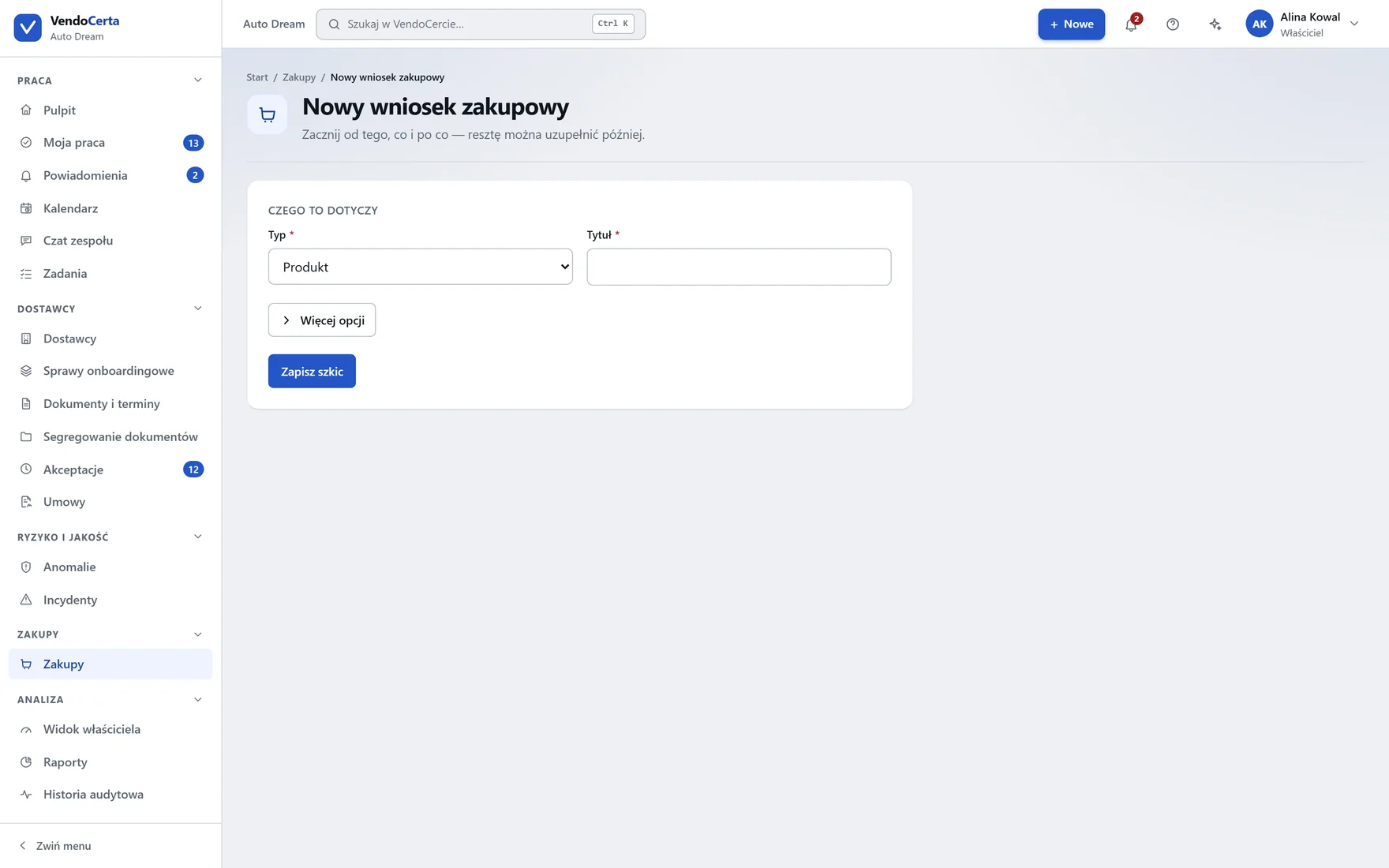Click the Dokumenty i terminy file icon
Image resolution: width=1389 pixels, height=868 pixels.
26,404
